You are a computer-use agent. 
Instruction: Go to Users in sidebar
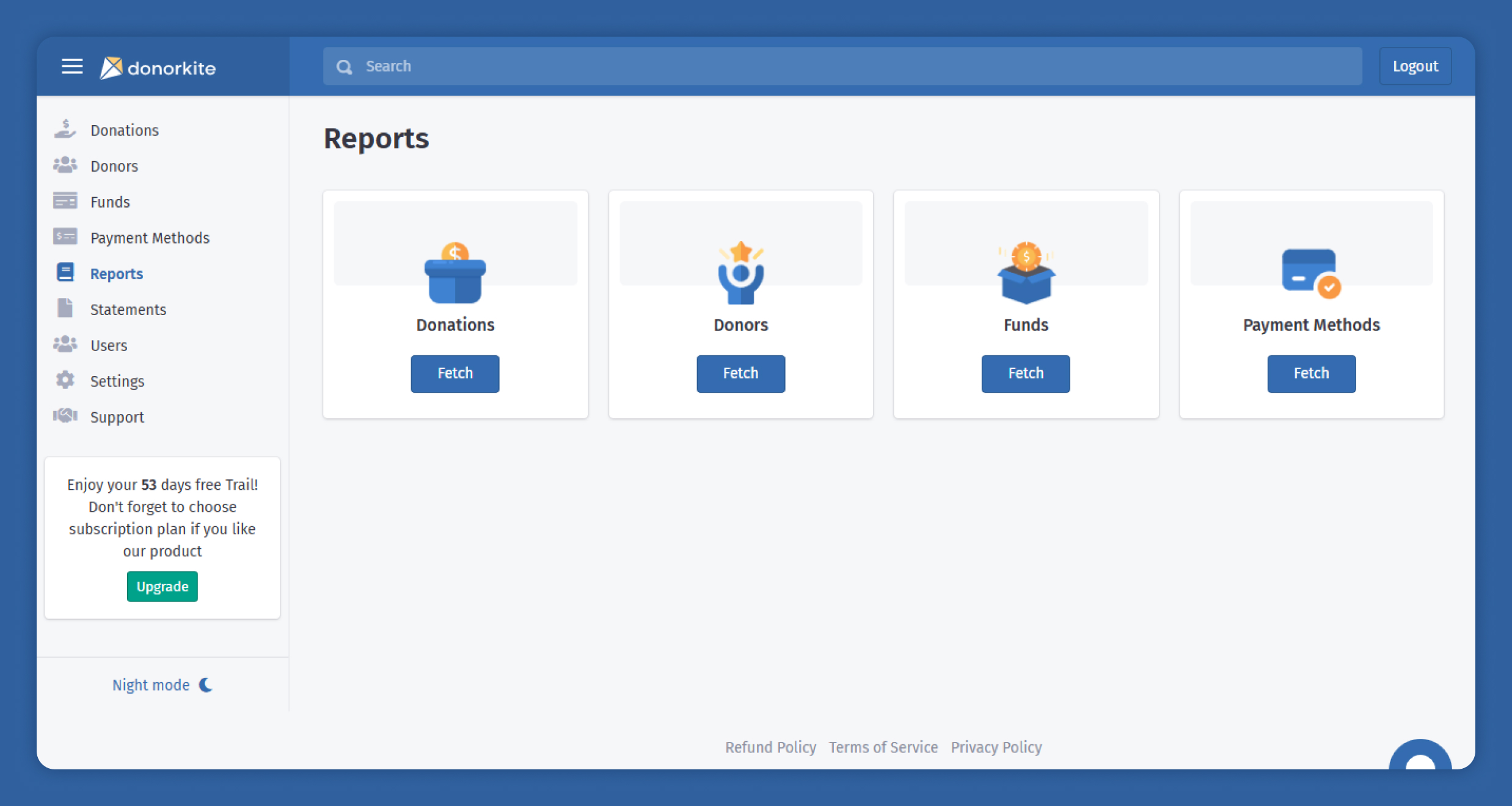click(109, 346)
